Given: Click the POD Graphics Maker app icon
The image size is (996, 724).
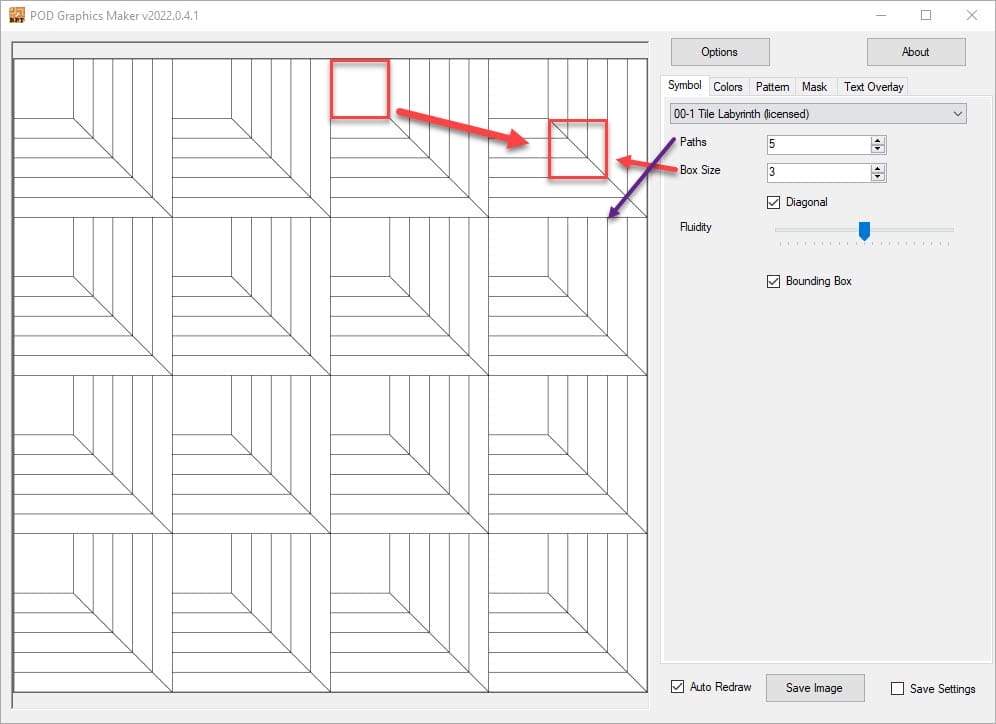Looking at the screenshot, I should (15, 15).
